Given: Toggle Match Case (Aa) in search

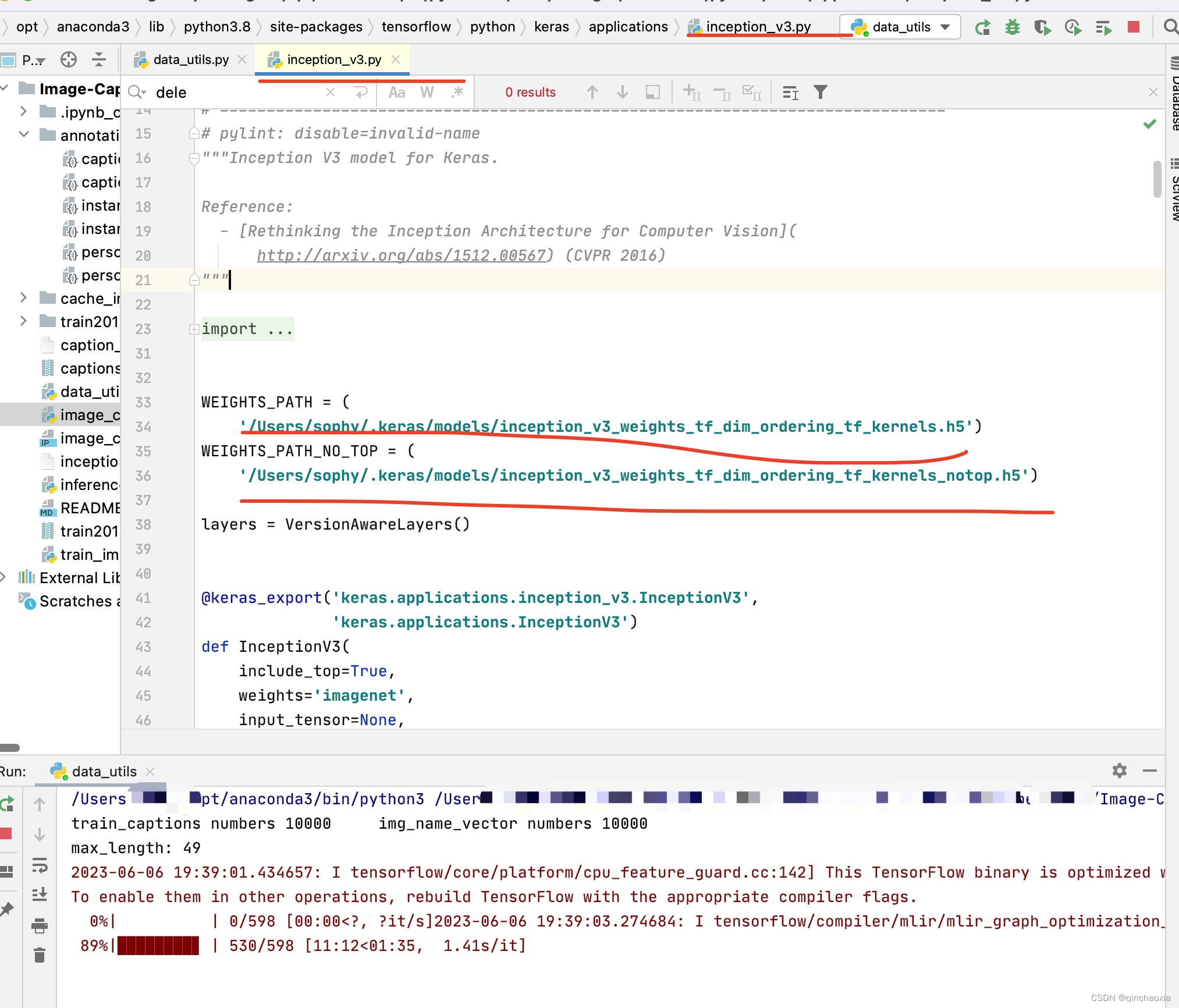Looking at the screenshot, I should click(397, 92).
